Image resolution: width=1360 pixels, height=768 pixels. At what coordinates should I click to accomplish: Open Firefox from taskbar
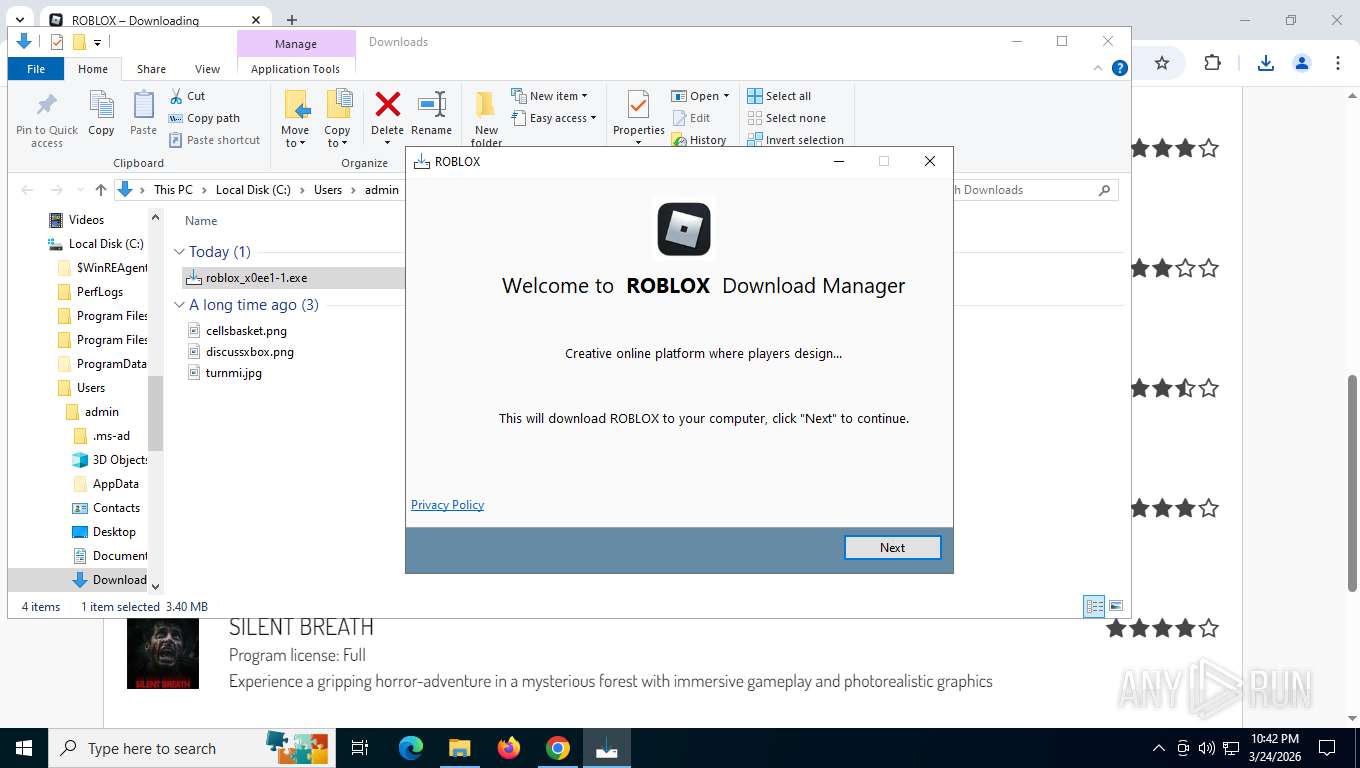point(509,748)
